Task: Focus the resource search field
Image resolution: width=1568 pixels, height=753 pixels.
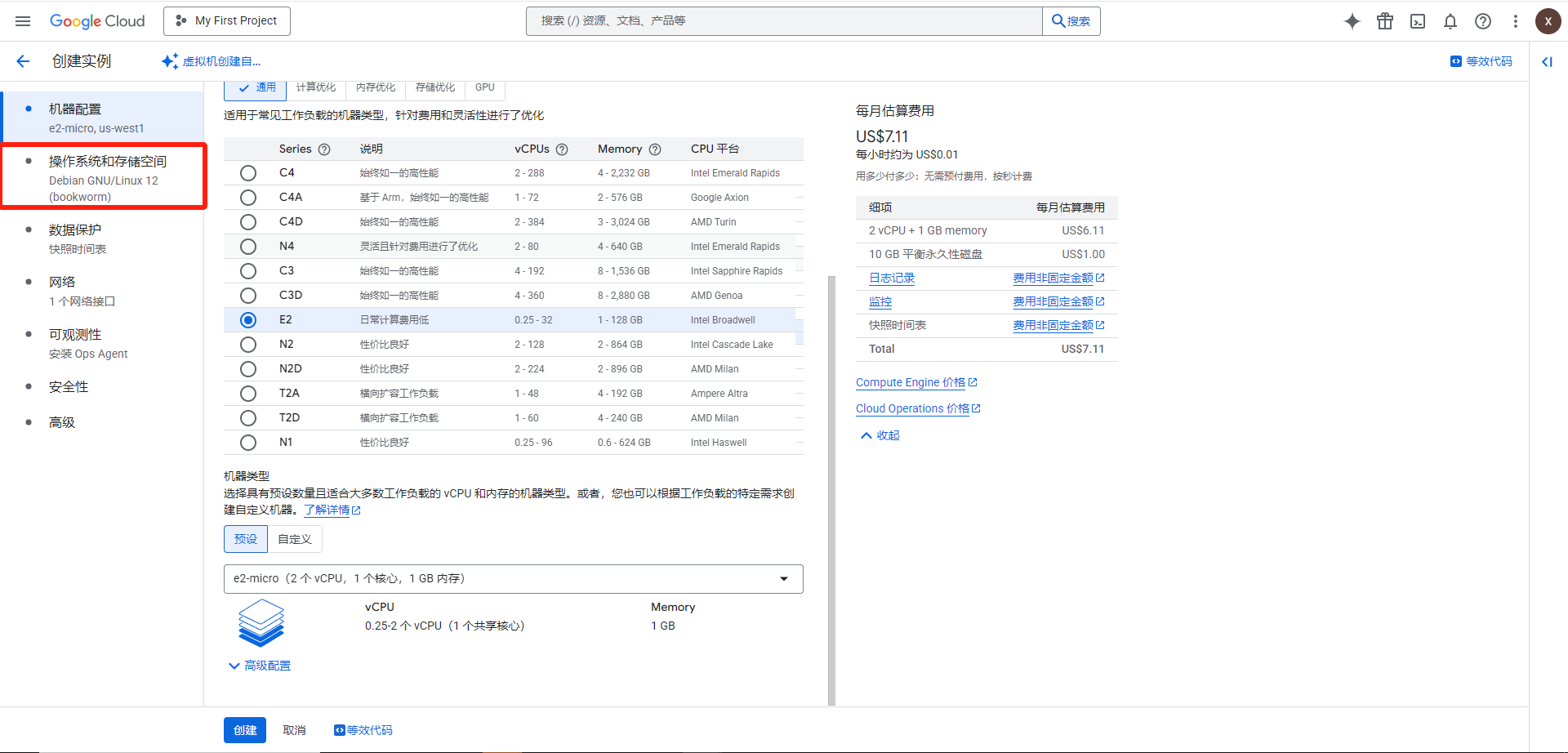Action: point(784,21)
